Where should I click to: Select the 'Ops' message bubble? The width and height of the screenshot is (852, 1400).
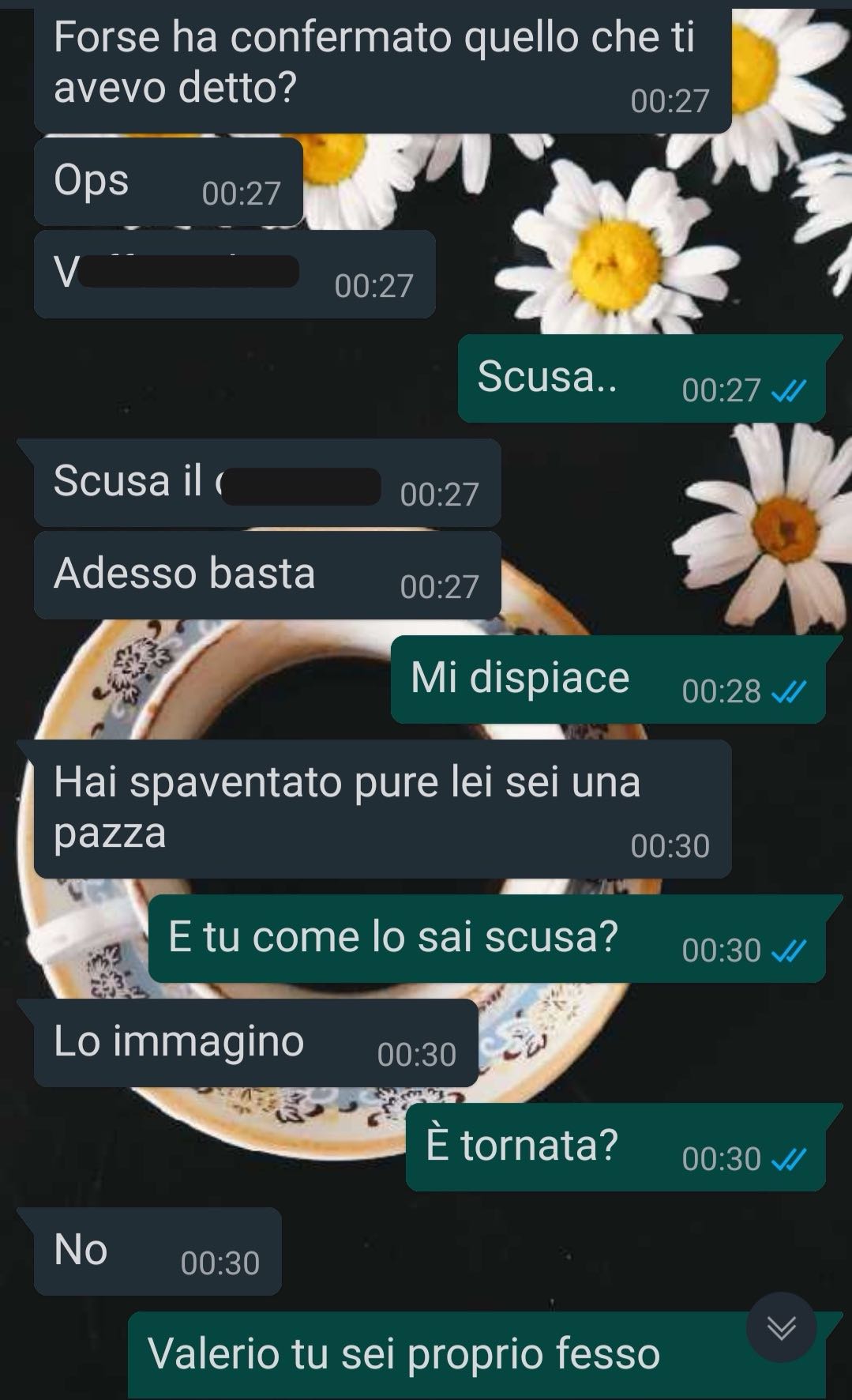pyautogui.click(x=168, y=182)
